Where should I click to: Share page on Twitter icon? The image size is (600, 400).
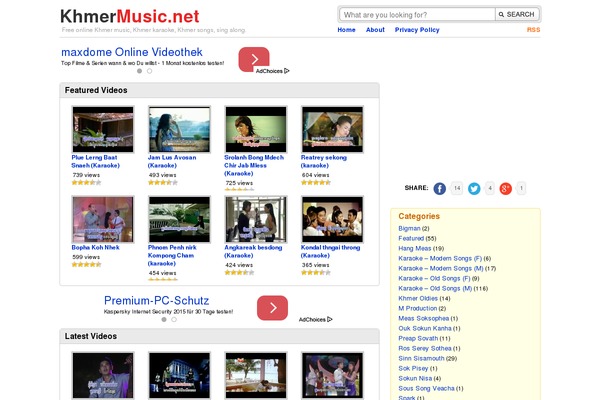click(x=474, y=188)
